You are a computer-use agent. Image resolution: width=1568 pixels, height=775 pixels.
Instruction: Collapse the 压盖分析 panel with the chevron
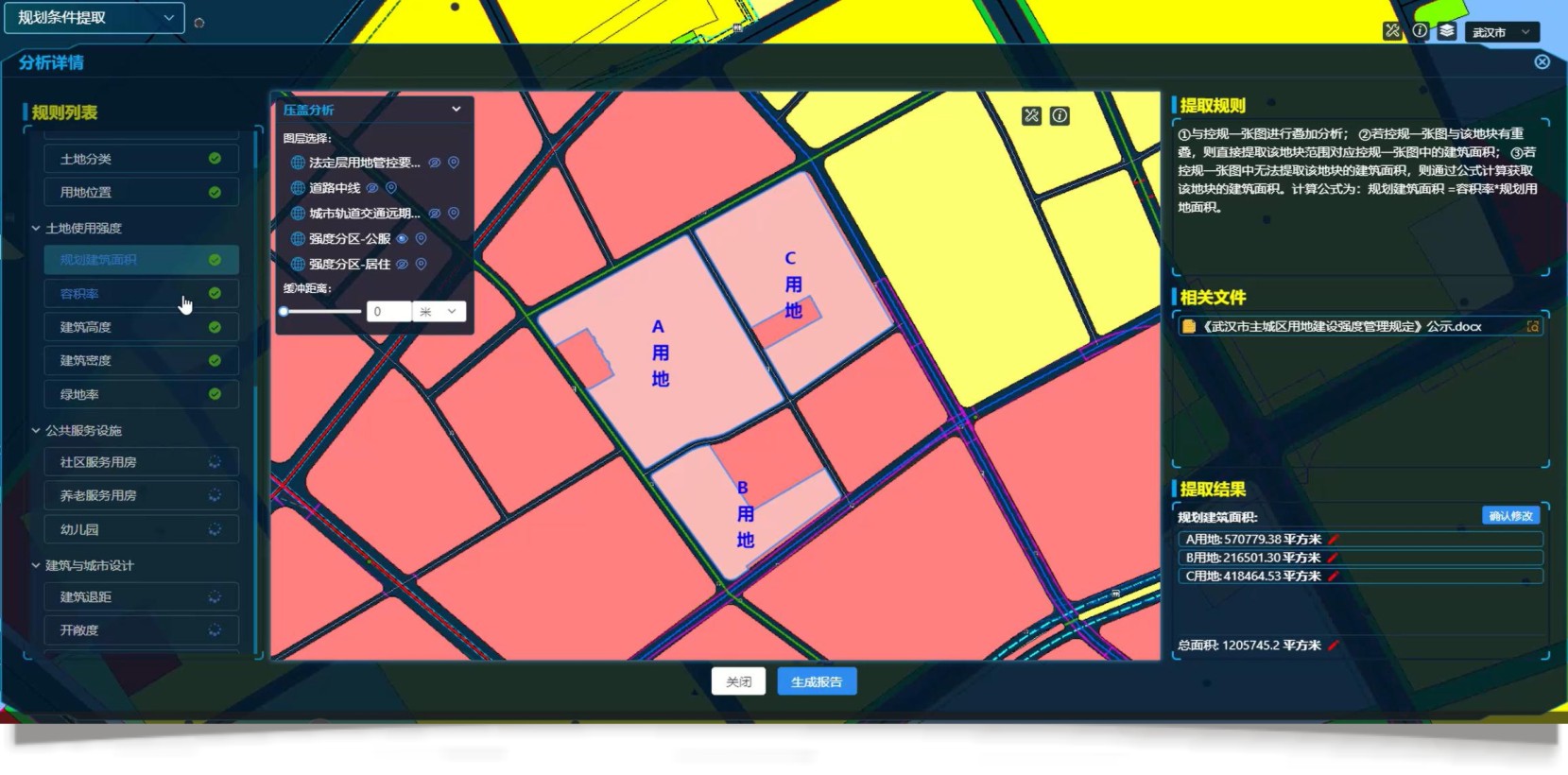[x=457, y=110]
